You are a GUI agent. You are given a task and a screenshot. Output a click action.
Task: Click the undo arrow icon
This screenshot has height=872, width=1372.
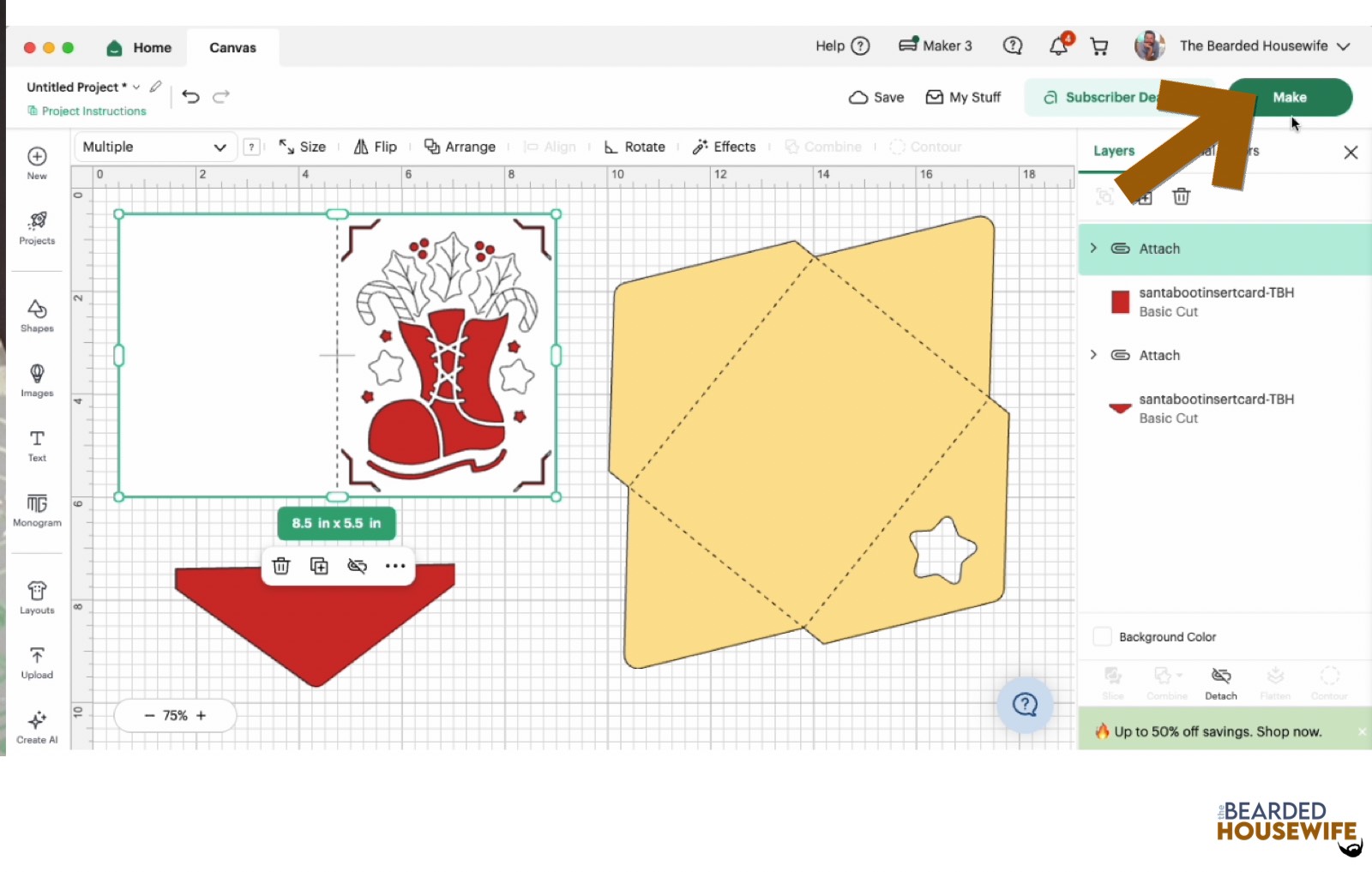tap(191, 97)
